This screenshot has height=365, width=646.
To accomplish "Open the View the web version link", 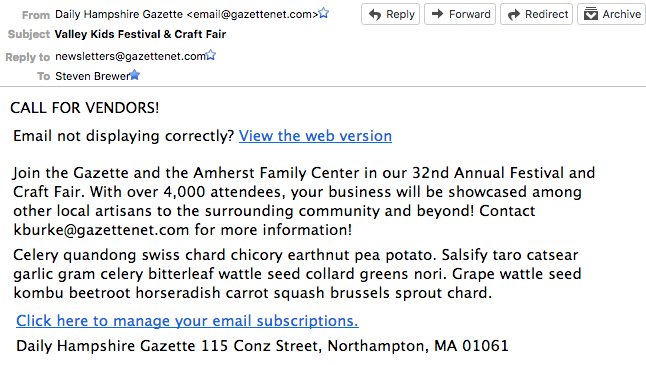I will (x=315, y=136).
